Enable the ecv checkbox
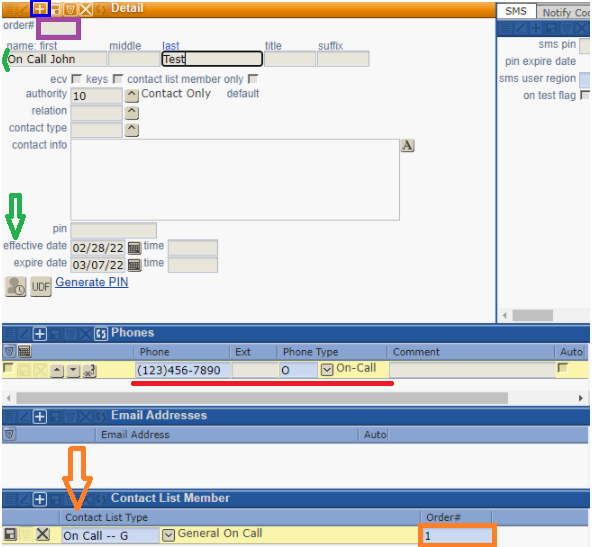This screenshot has width=592, height=547. (77, 79)
